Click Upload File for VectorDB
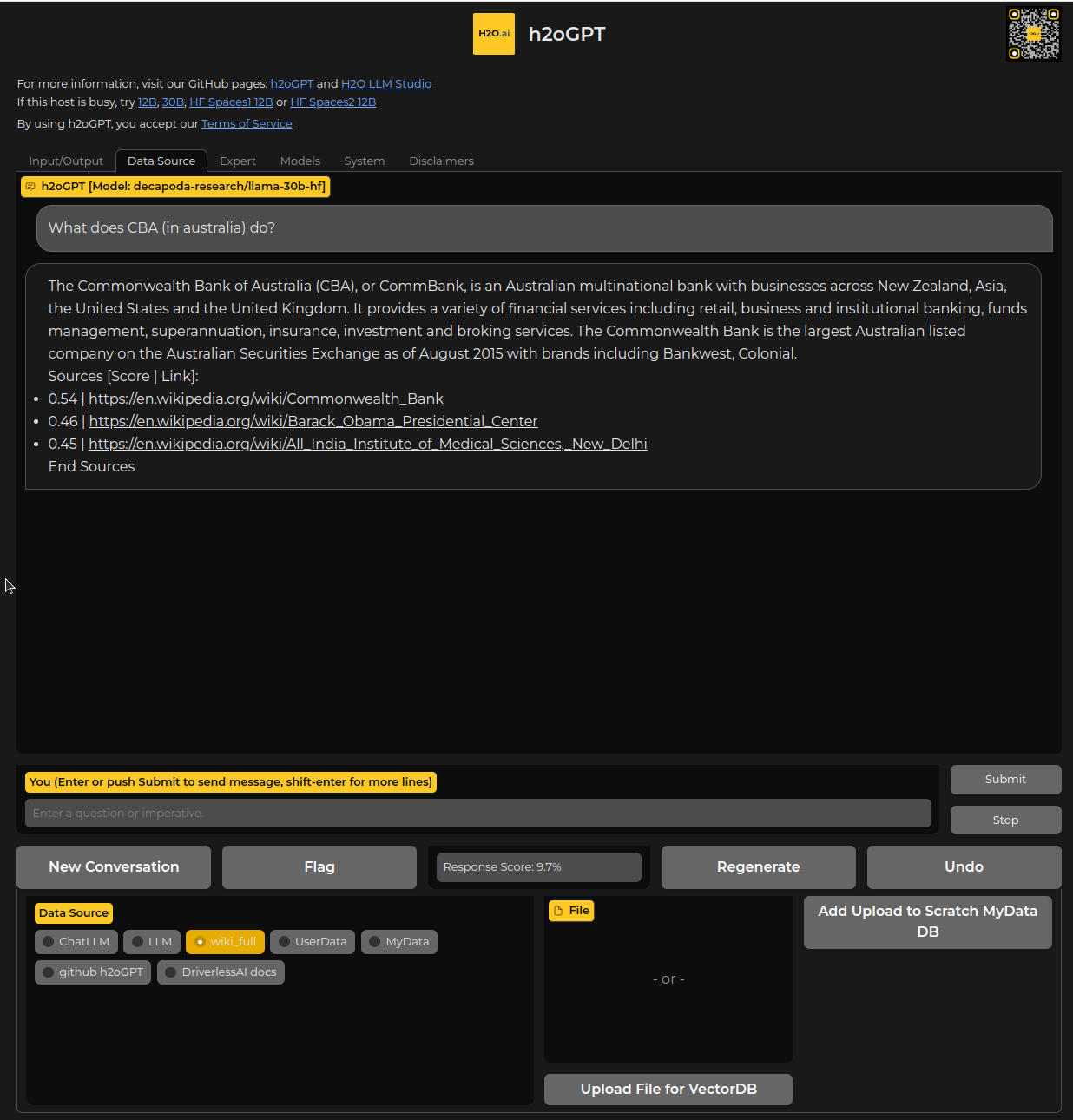This screenshot has width=1073, height=1120. [668, 1089]
